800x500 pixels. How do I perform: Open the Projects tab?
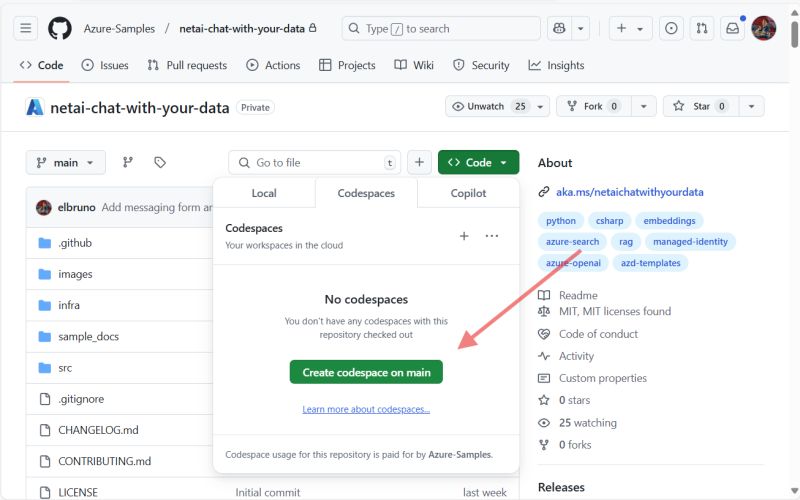(x=347, y=65)
